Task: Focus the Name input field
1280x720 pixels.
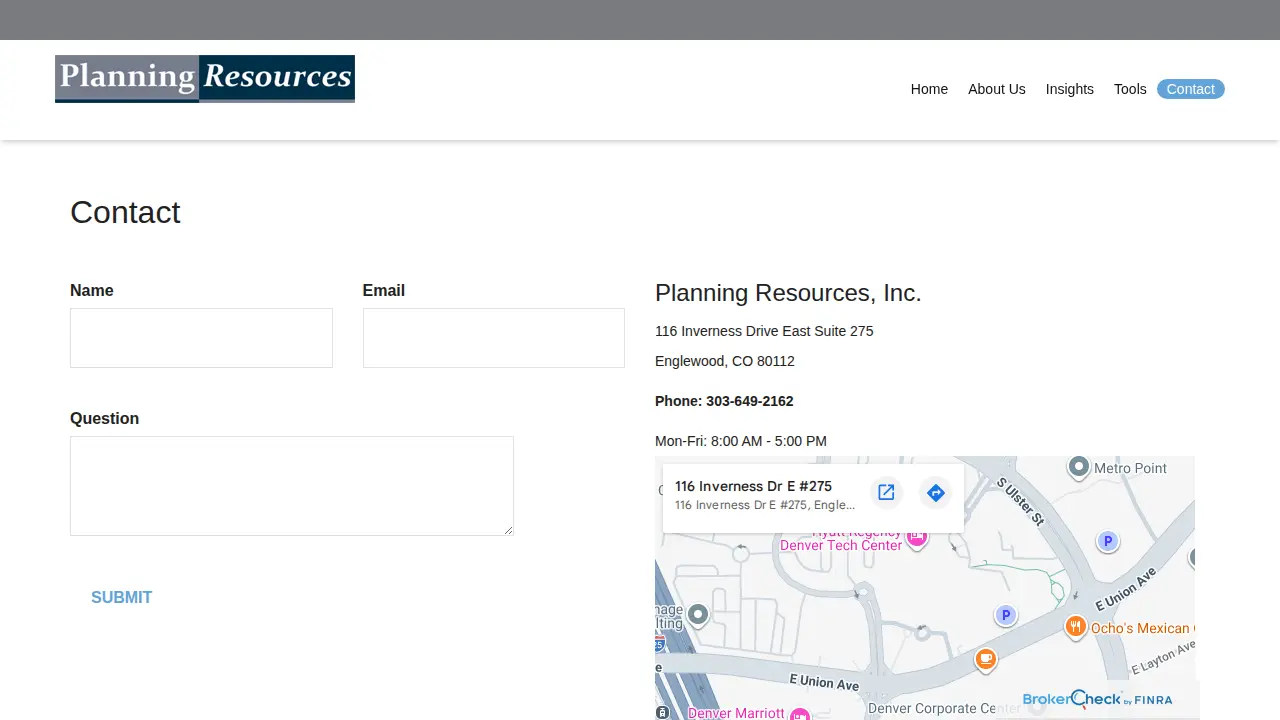Action: pos(201,338)
